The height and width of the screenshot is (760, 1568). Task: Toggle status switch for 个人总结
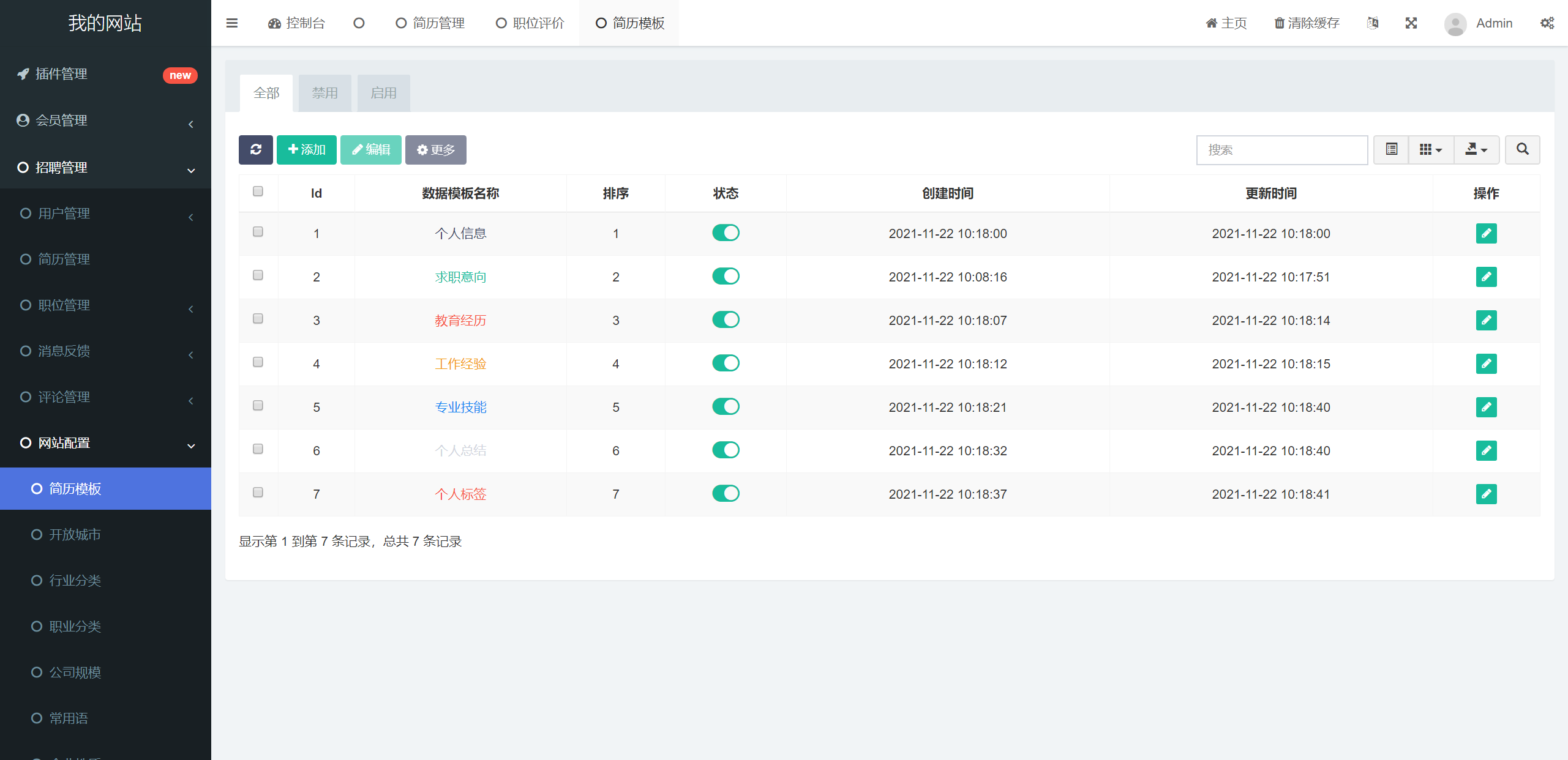tap(726, 450)
